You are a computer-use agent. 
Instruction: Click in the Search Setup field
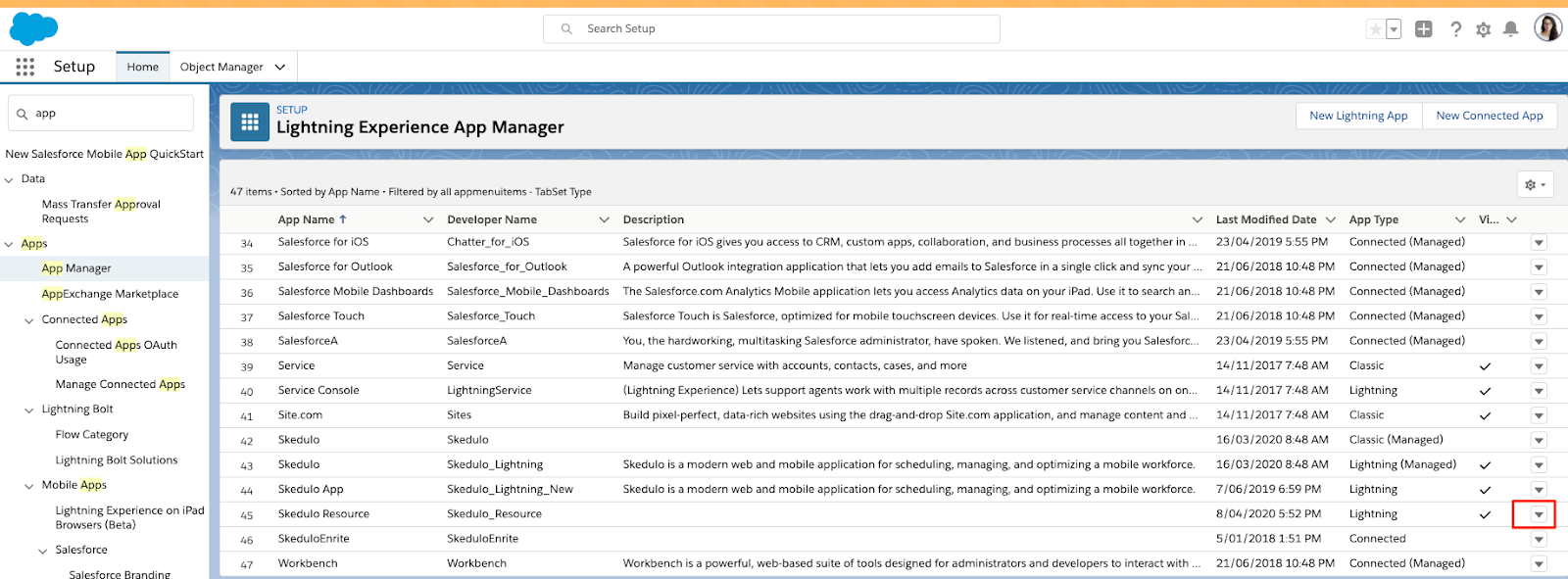tap(771, 29)
